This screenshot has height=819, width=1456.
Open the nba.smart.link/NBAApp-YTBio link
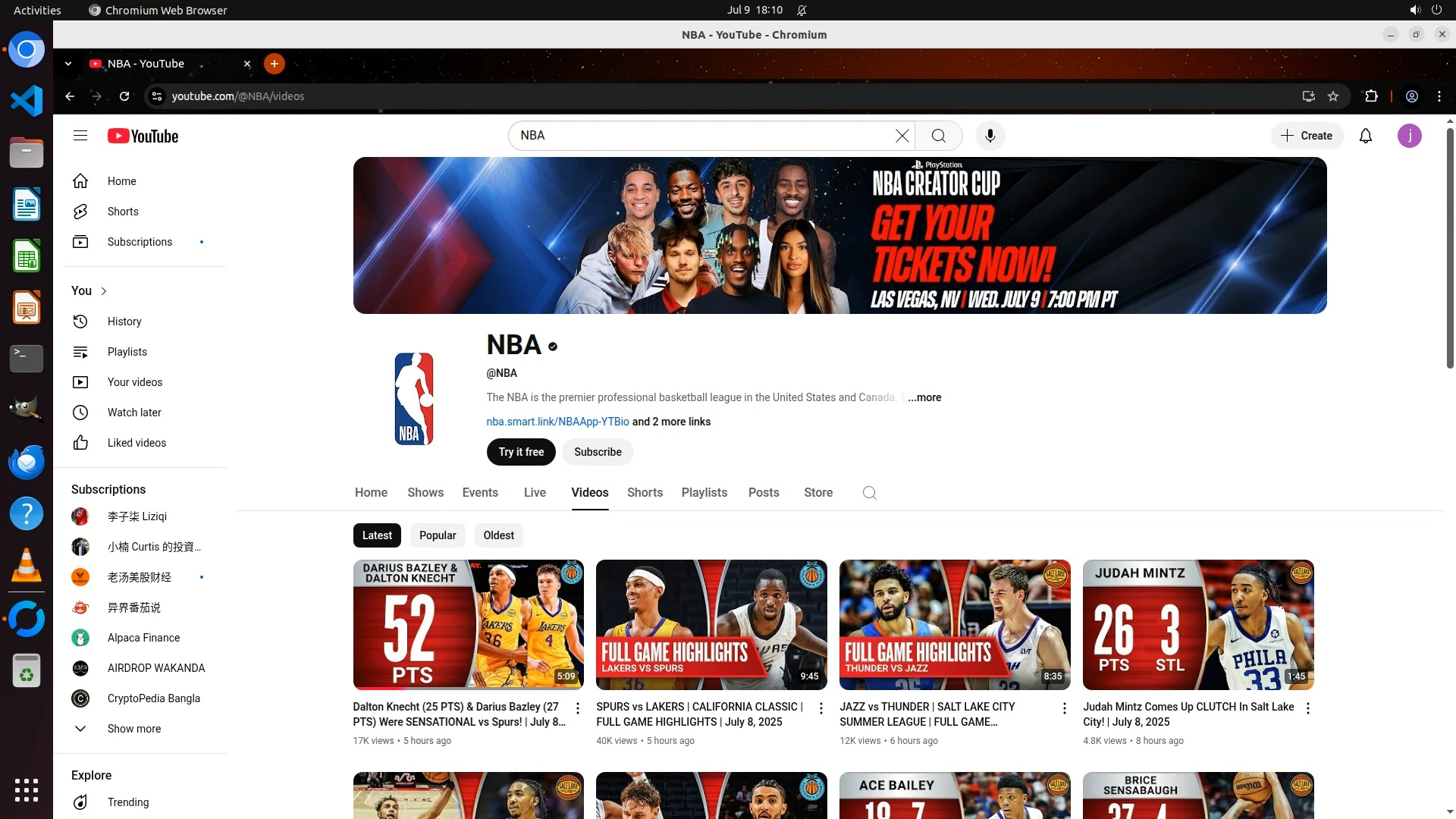click(557, 422)
